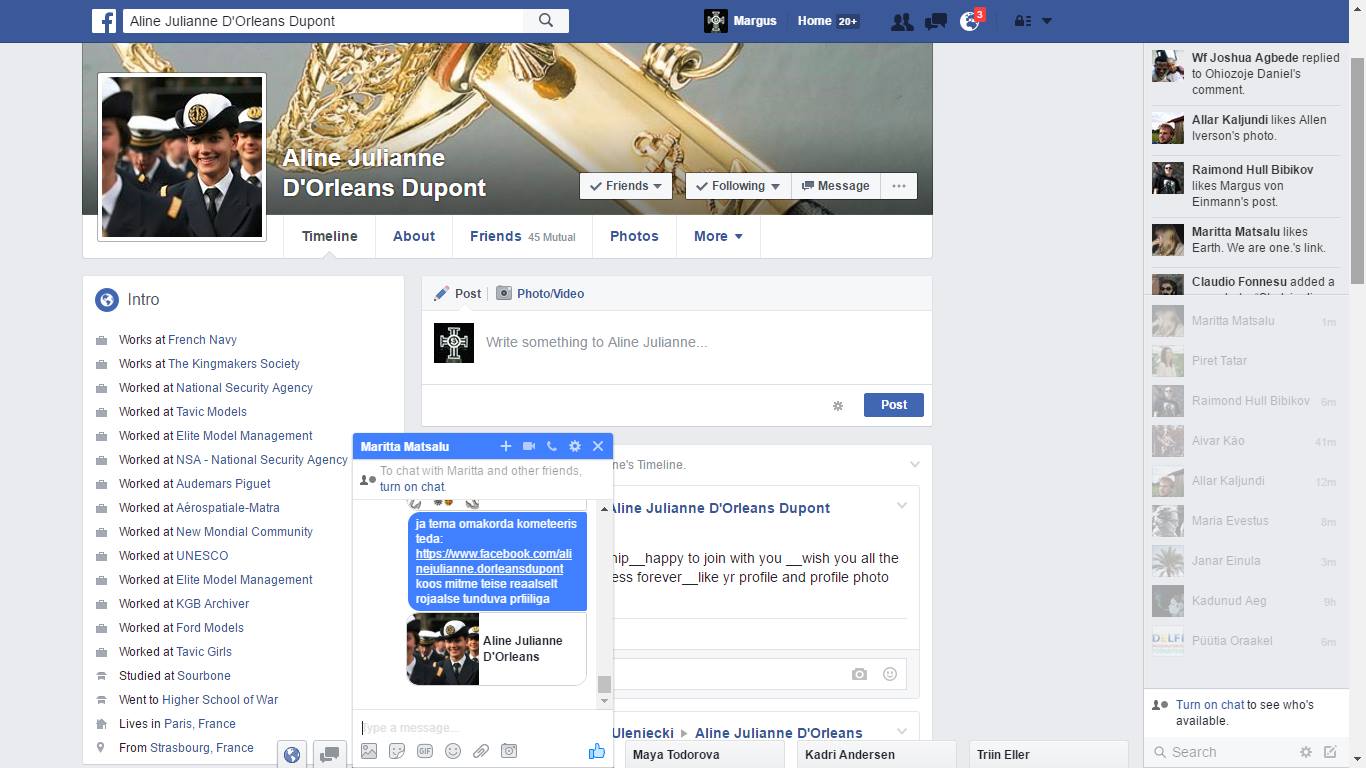This screenshot has width=1366, height=768.
Task: Open Maya Todorova chat tab
Action: click(x=703, y=755)
